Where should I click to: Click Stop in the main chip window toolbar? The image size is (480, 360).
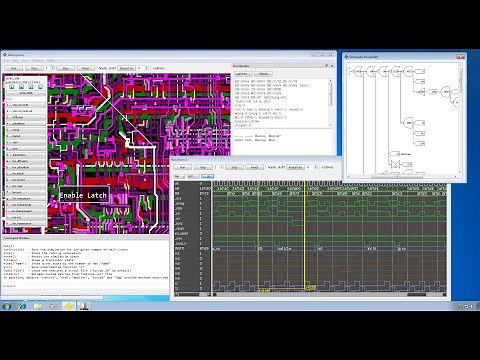[66, 68]
